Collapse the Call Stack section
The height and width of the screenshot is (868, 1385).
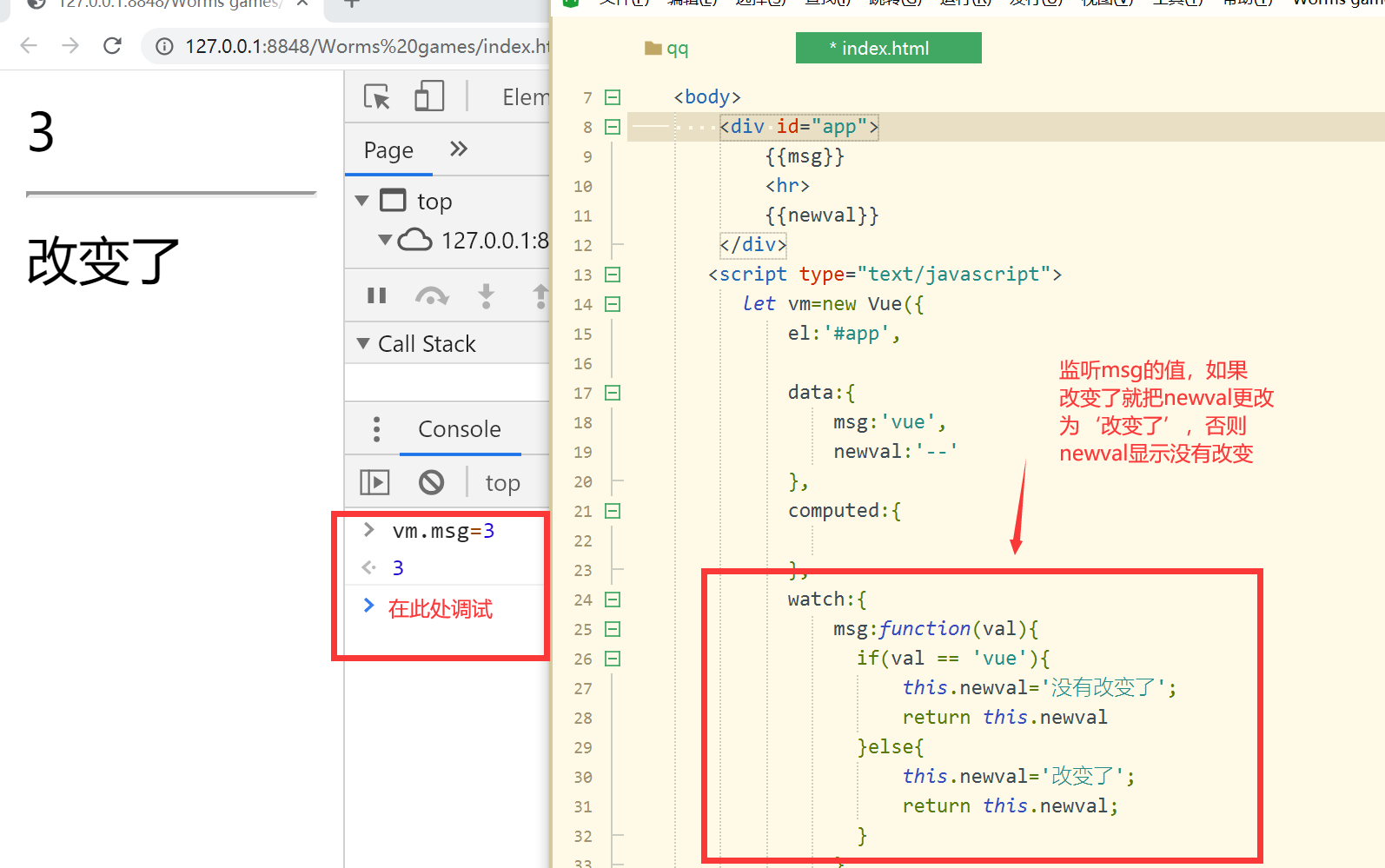click(x=363, y=343)
